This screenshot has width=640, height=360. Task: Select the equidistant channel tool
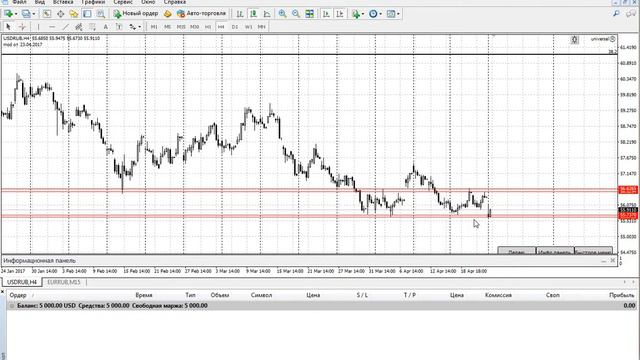79,27
